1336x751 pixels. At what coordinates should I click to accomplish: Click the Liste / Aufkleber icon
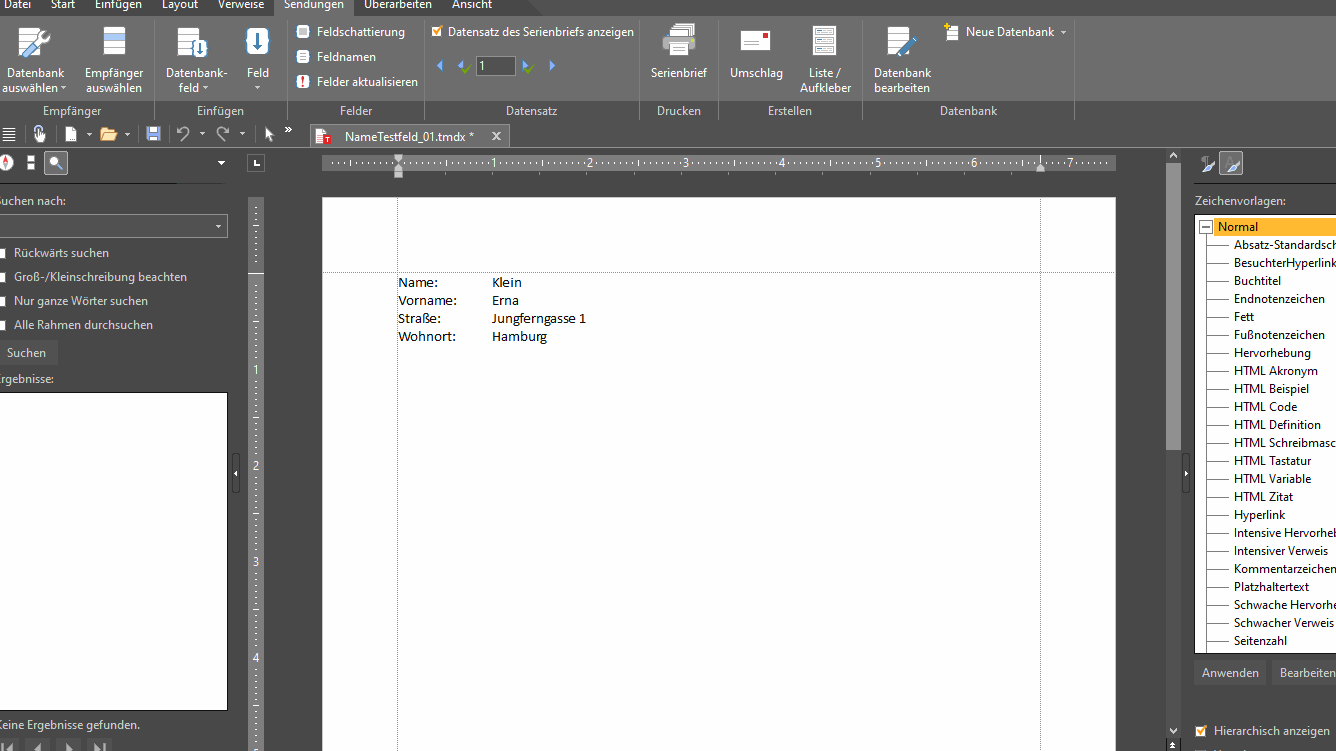pyautogui.click(x=824, y=42)
